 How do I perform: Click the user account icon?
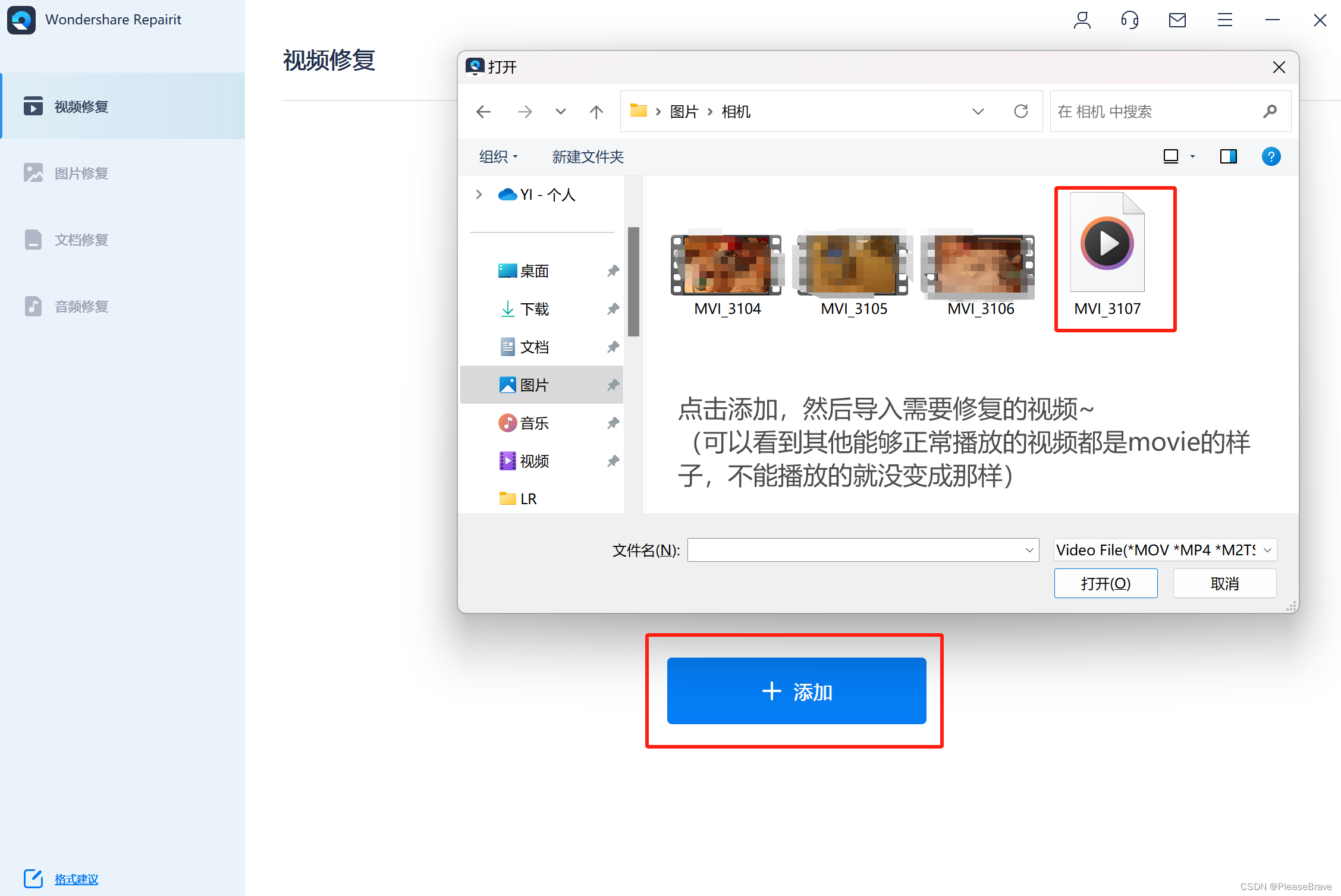tap(1082, 20)
